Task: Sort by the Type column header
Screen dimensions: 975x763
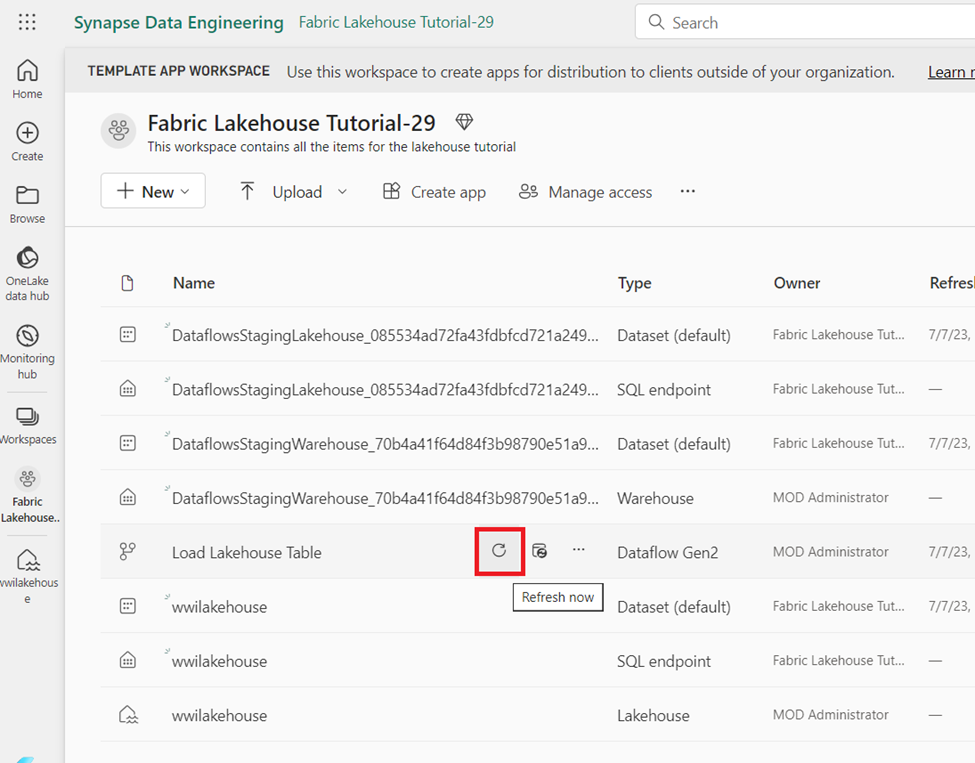Action: [634, 283]
